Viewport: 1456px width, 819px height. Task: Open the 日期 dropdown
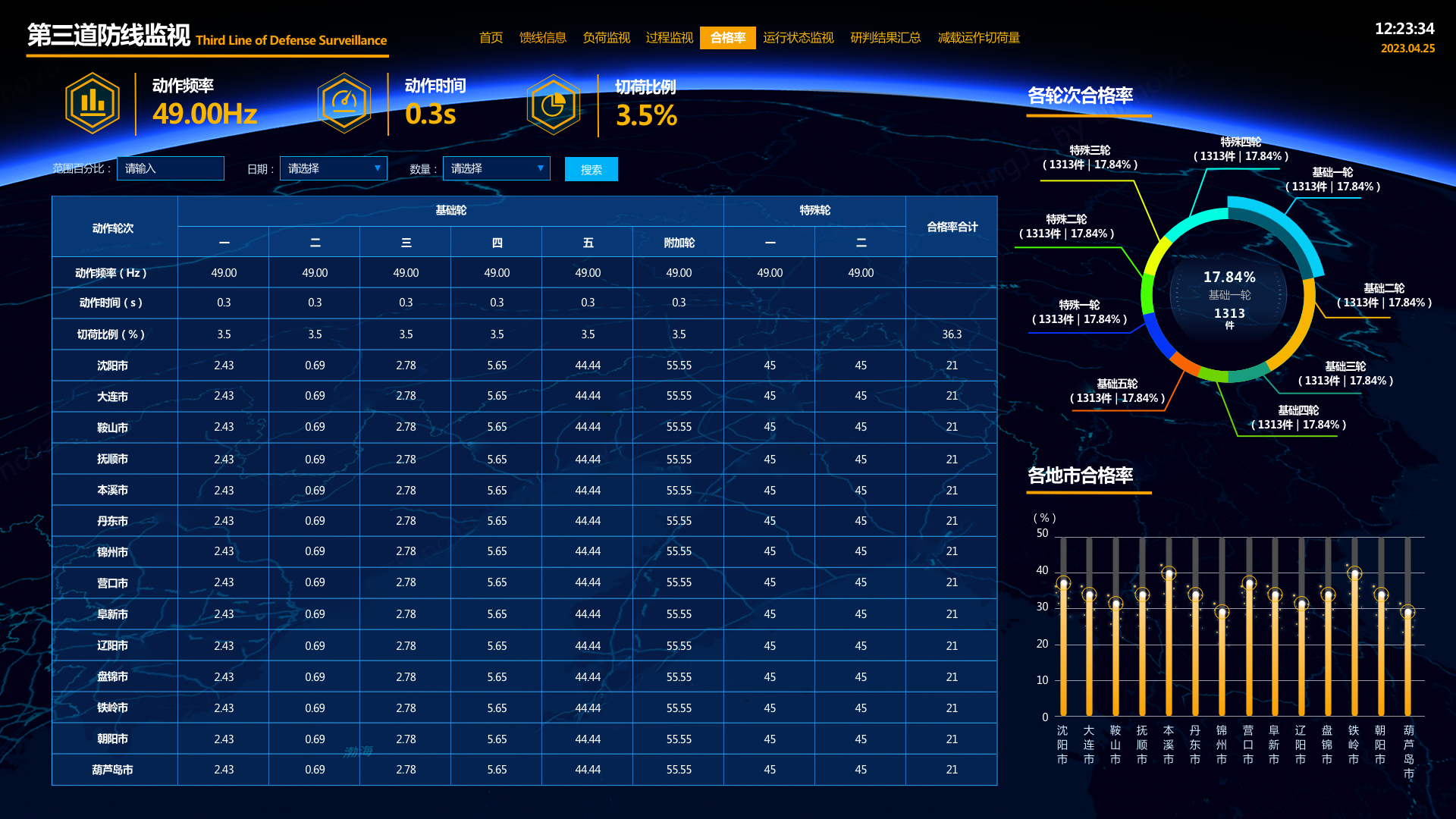pos(334,168)
